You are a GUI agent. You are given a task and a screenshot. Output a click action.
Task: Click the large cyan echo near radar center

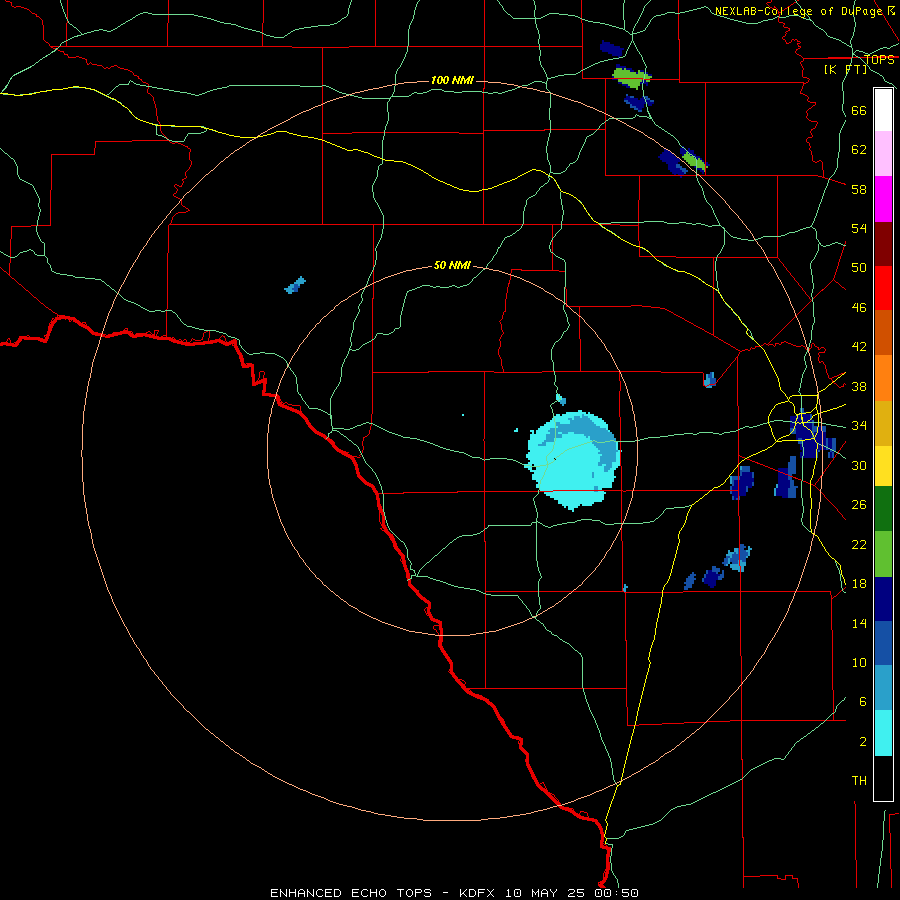(573, 460)
